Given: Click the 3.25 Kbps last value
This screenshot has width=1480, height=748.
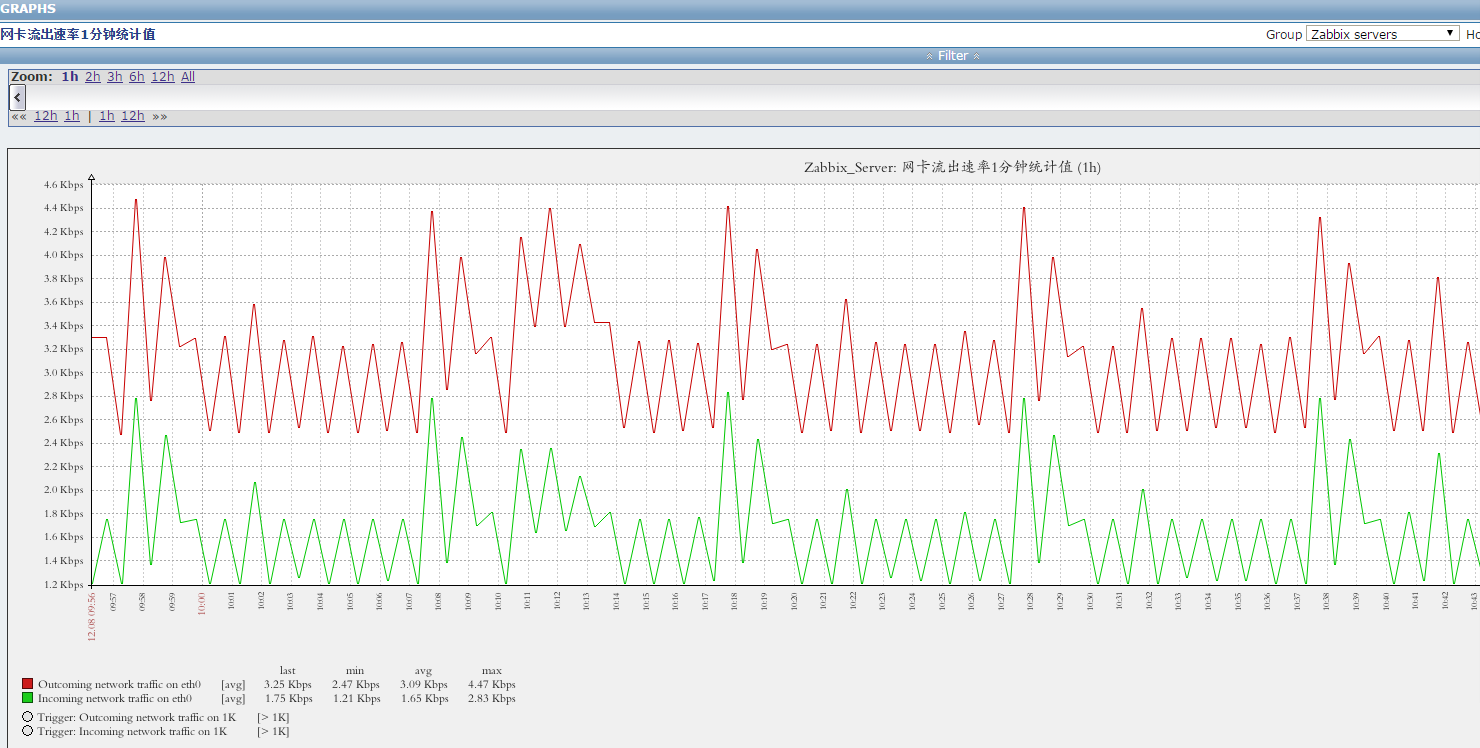Looking at the screenshot, I should (288, 685).
